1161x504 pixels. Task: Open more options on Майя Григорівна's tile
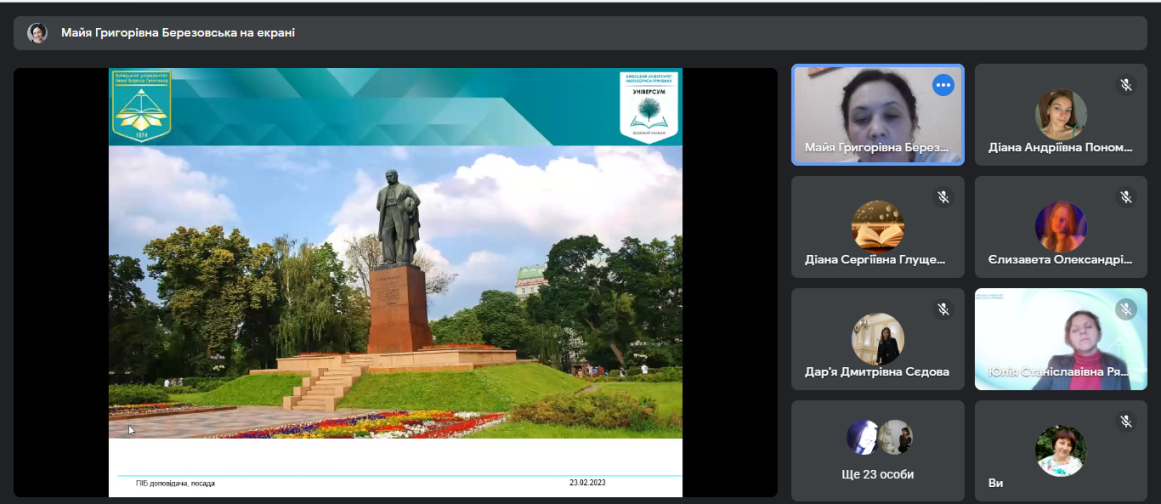click(943, 85)
